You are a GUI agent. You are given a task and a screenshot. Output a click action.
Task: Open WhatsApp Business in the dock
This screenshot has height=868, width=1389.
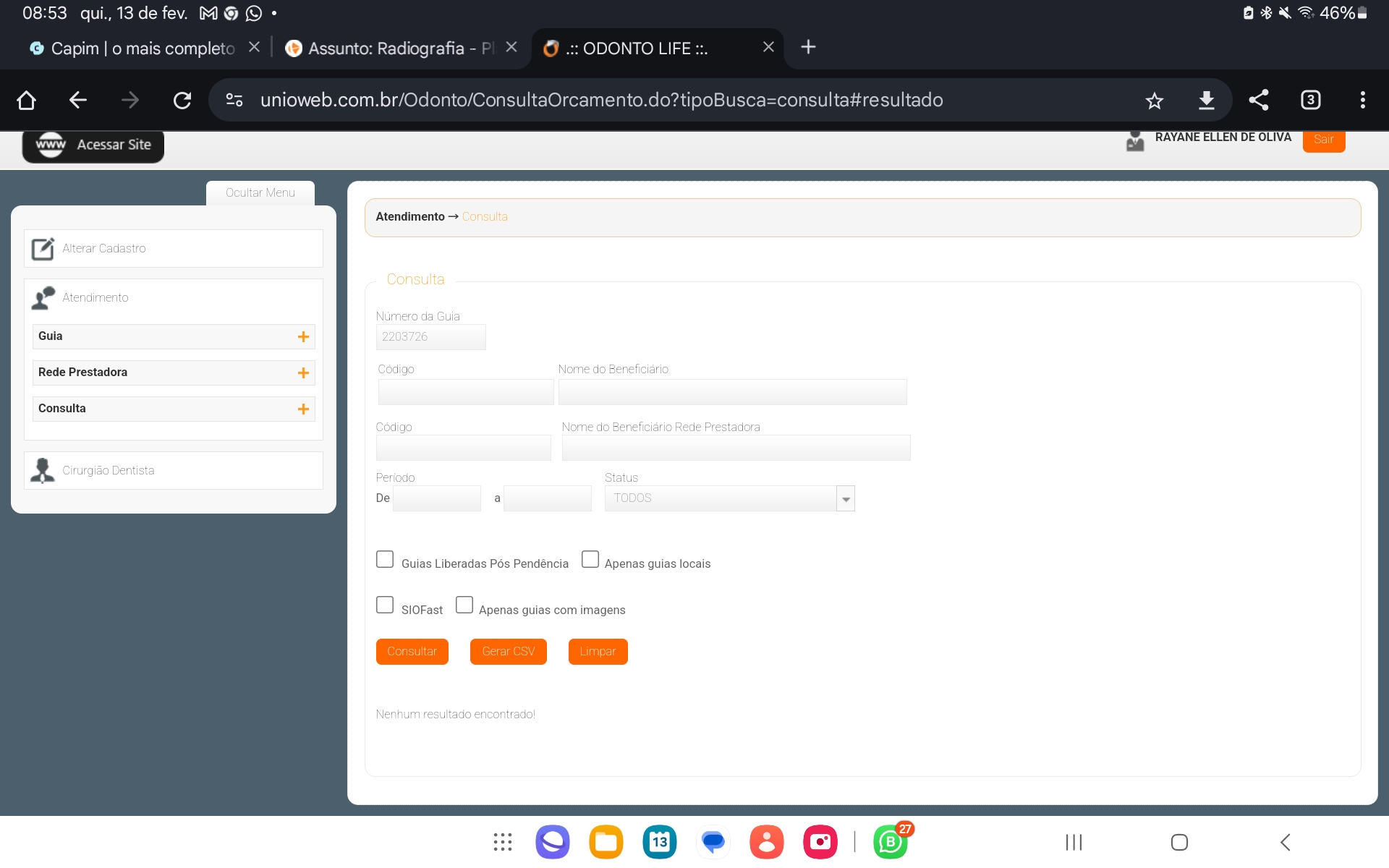click(891, 842)
